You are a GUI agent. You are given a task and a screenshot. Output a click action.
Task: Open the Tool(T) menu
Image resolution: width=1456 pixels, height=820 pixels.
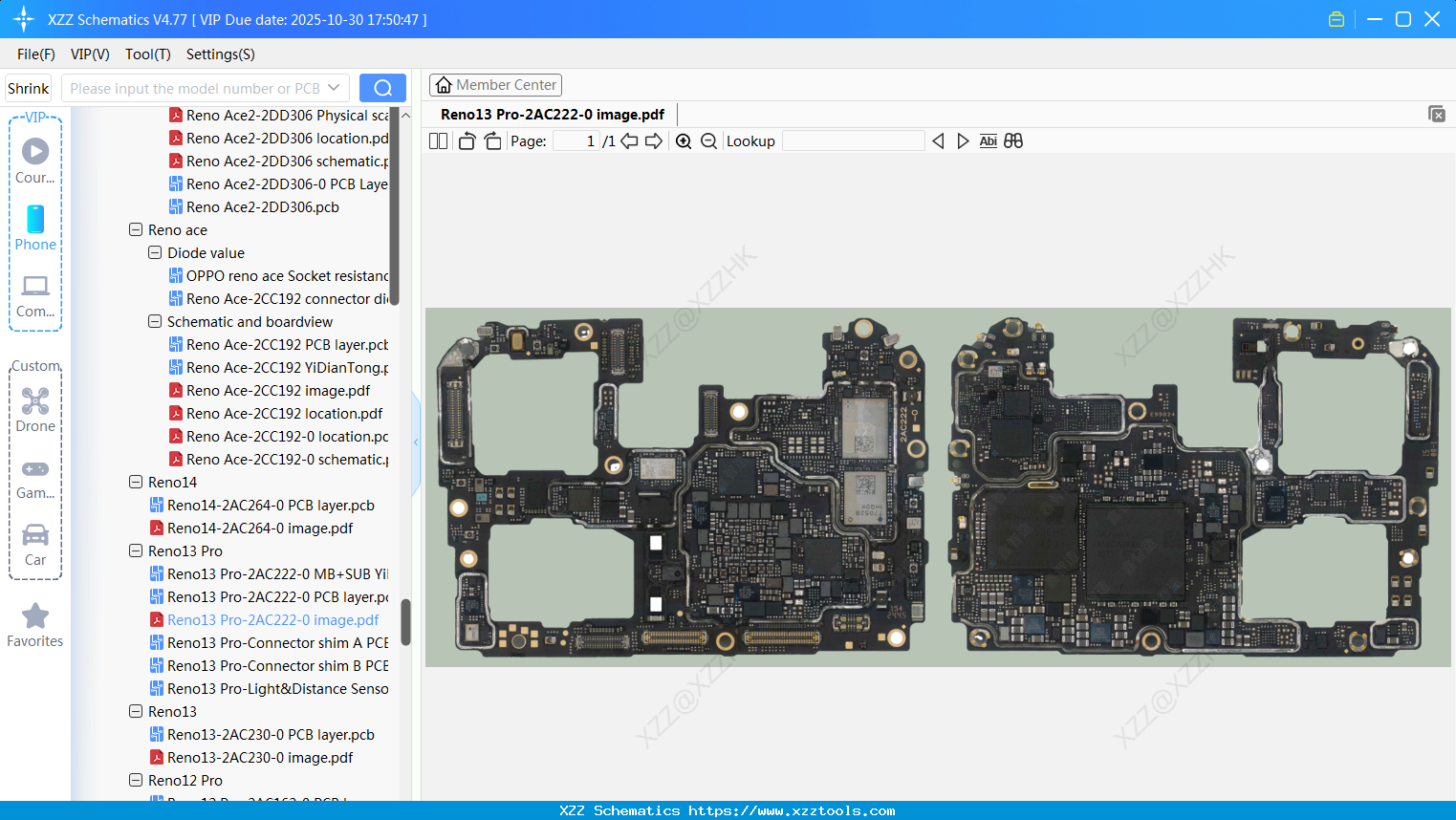[x=148, y=54]
